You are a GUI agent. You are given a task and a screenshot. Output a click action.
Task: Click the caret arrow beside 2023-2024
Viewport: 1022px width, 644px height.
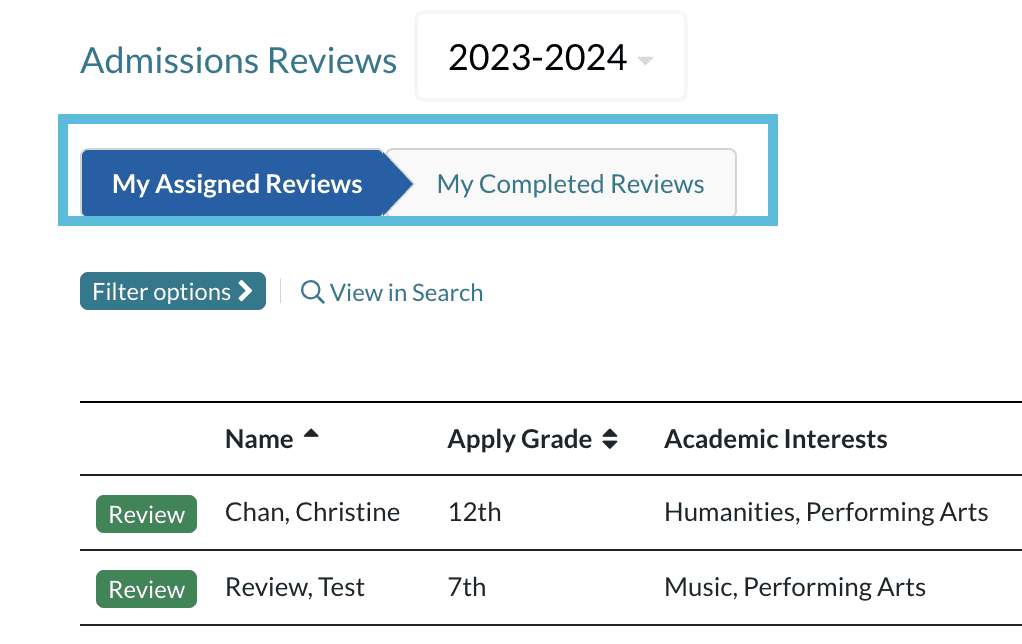click(645, 61)
